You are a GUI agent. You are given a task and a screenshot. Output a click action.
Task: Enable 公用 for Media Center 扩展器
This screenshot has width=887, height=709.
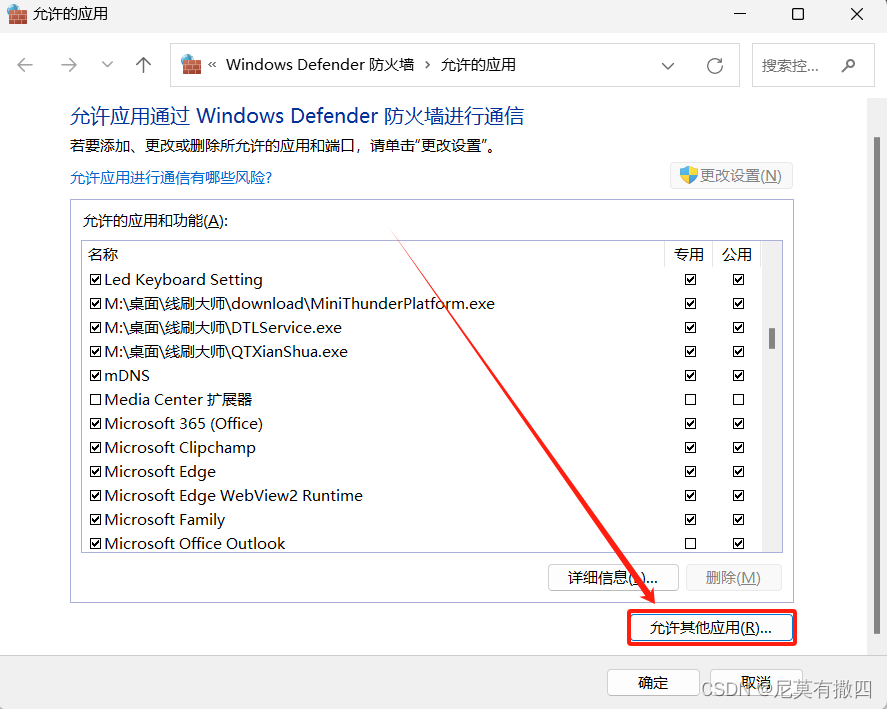[x=738, y=399]
